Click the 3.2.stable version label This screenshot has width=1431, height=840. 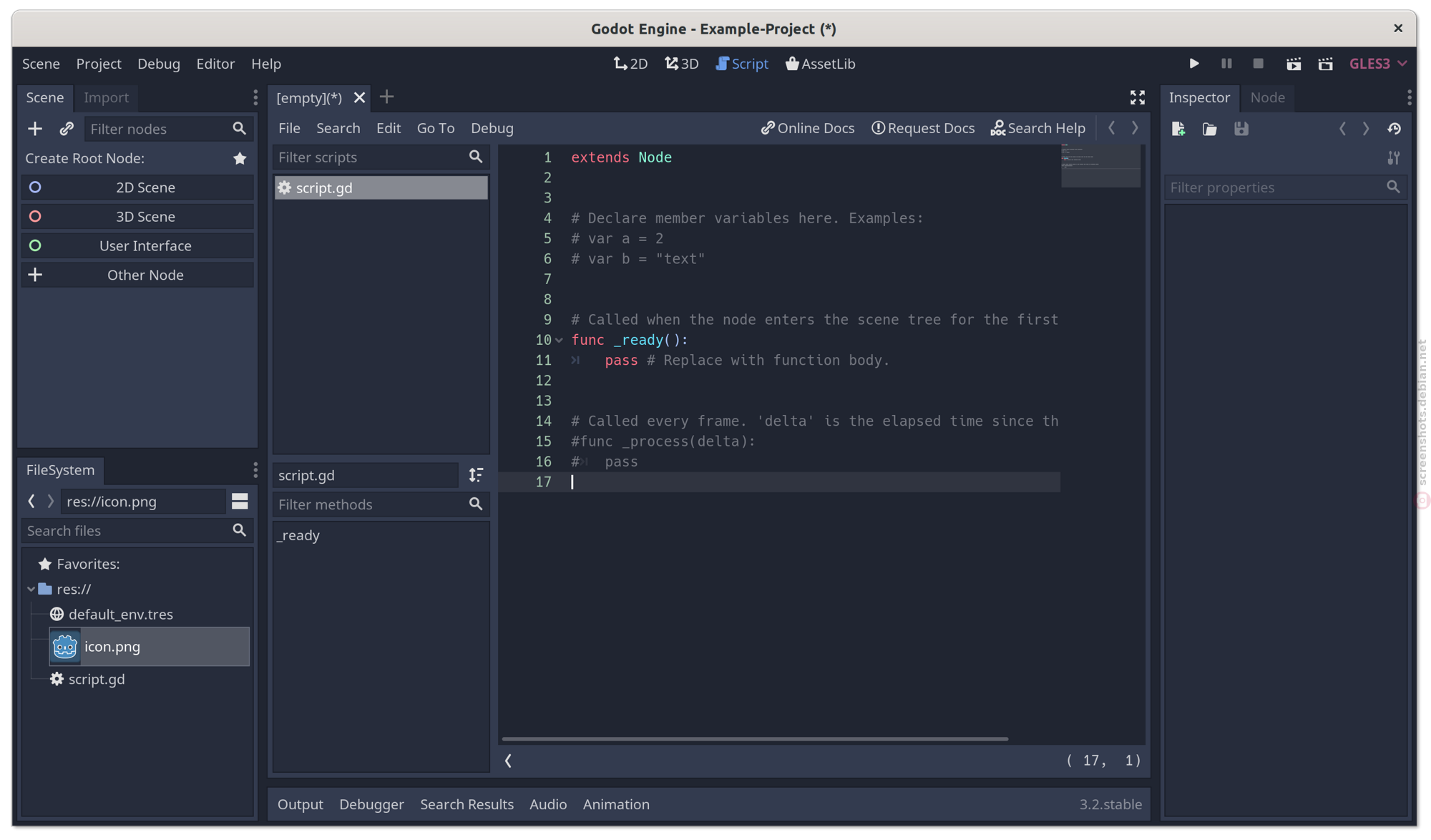[x=1110, y=804]
